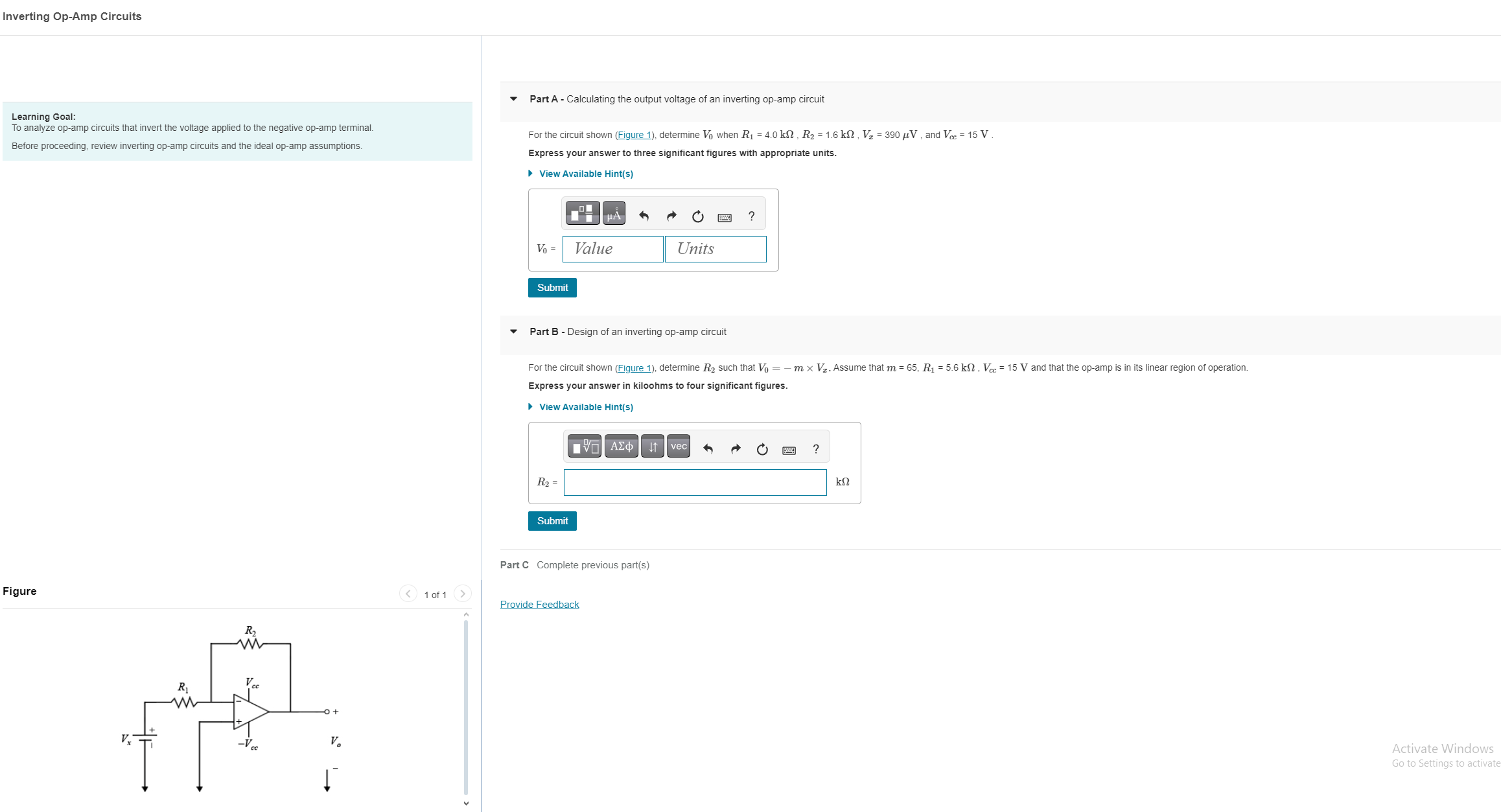This screenshot has height=812, width=1501.
Task: Collapse the Part A section triangle
Action: [x=513, y=99]
